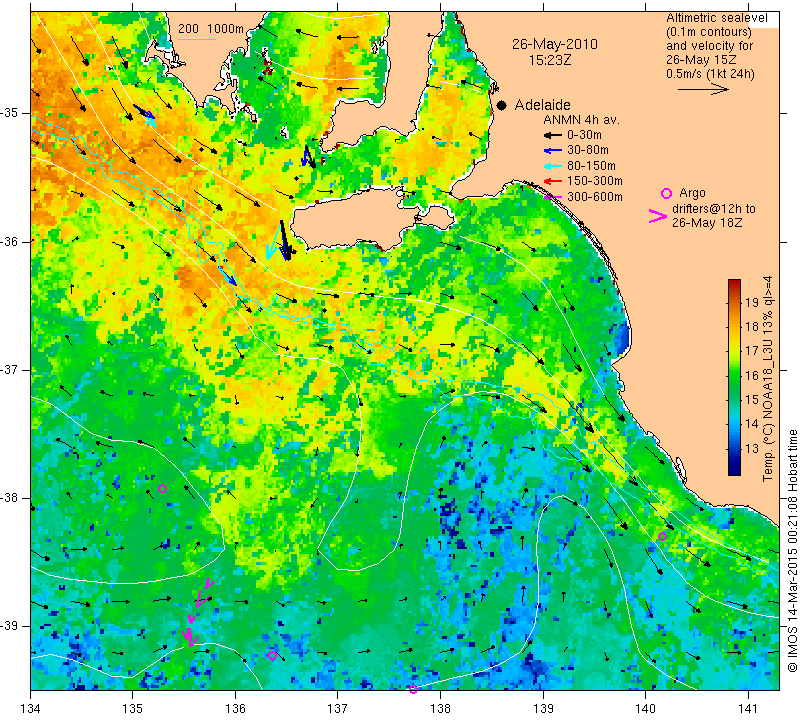Click the '200 1000m' depth label
Screen dimensions: 800x720
tap(211, 29)
